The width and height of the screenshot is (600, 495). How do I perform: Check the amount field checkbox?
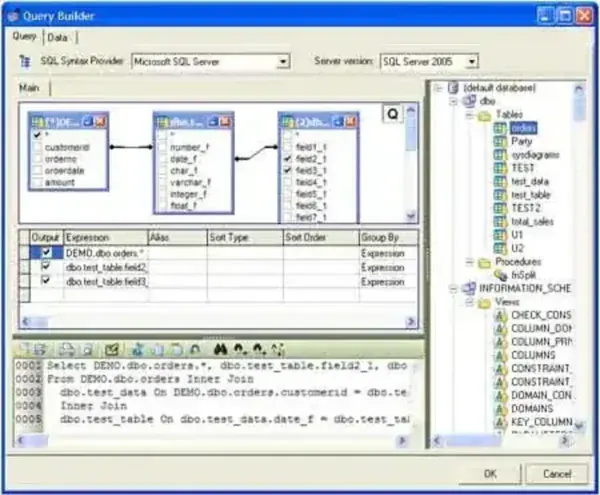point(37,182)
